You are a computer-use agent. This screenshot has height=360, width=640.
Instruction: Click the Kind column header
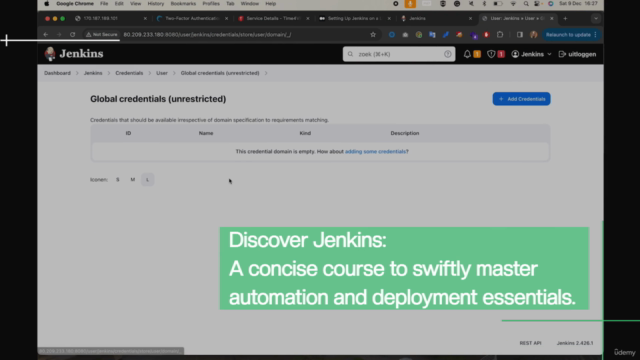tap(305, 133)
